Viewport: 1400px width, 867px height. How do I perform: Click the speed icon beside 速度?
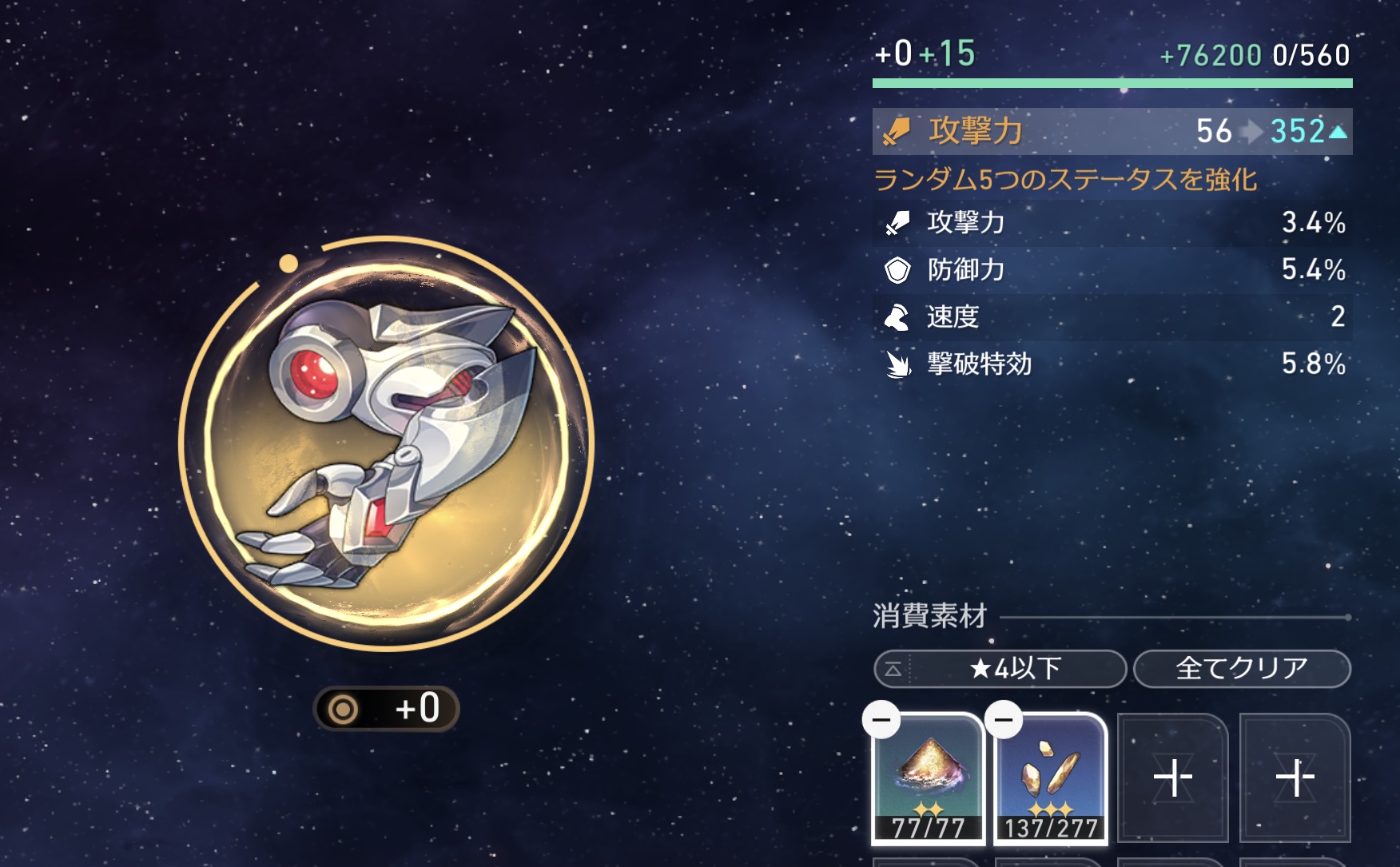[x=897, y=317]
